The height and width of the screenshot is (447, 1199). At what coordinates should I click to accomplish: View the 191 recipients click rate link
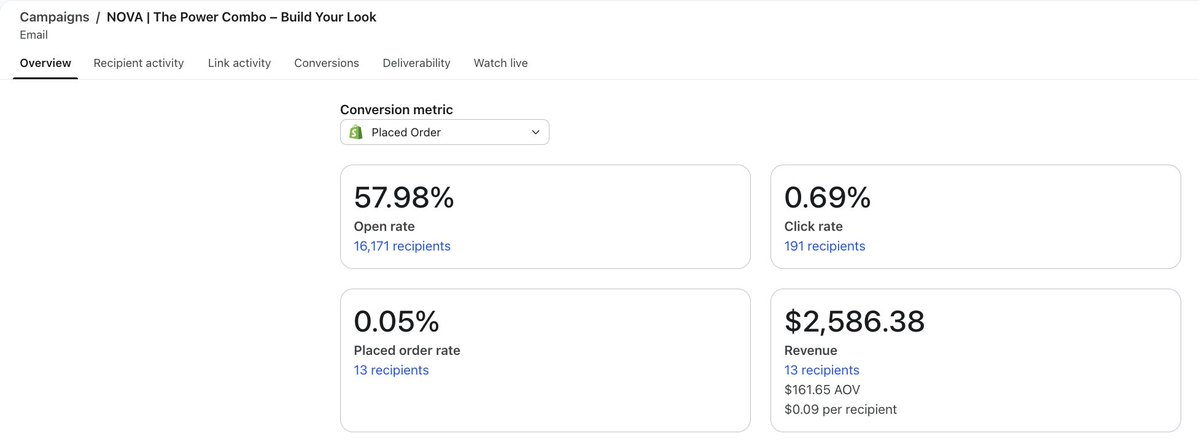pos(825,246)
